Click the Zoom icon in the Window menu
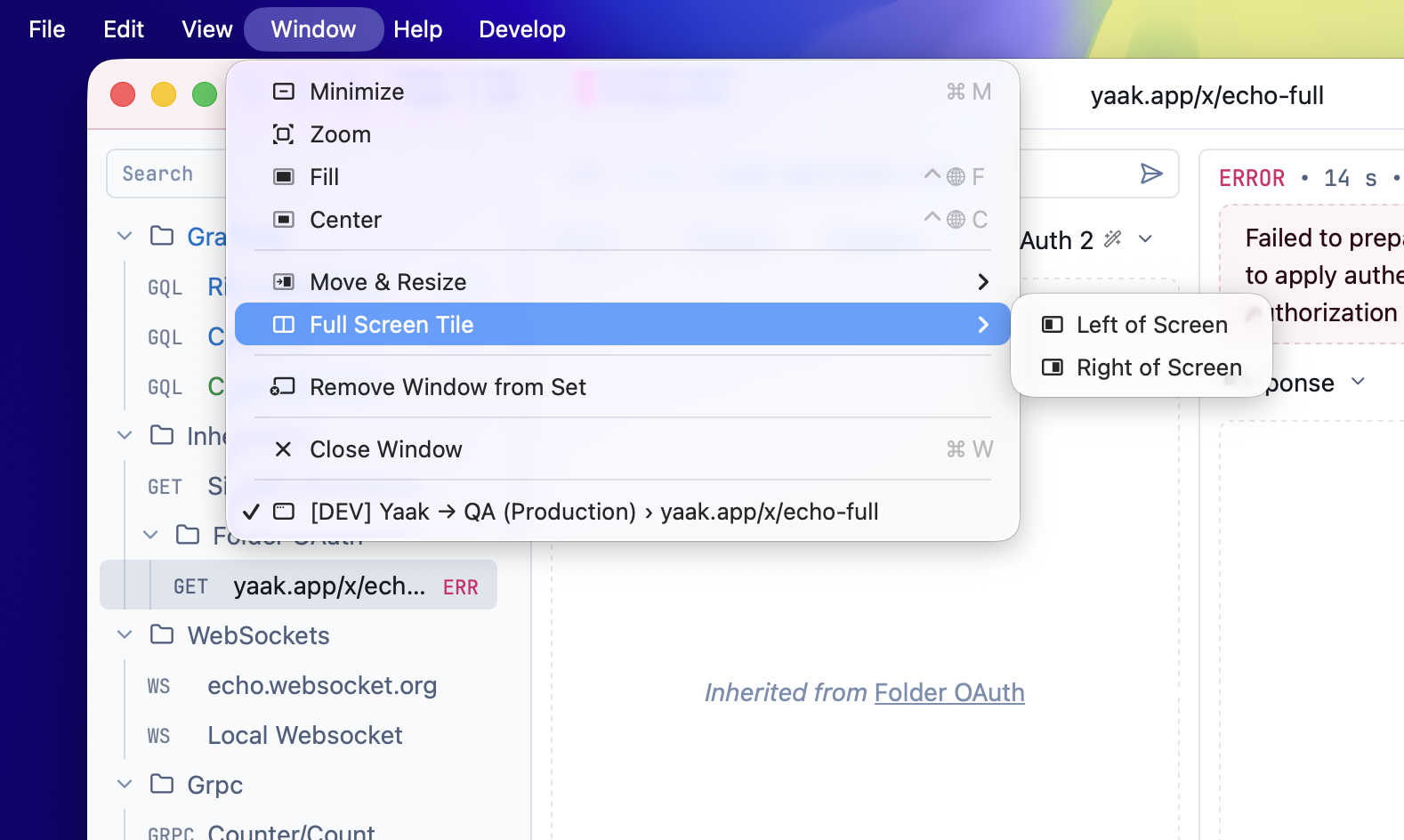 coord(283,134)
